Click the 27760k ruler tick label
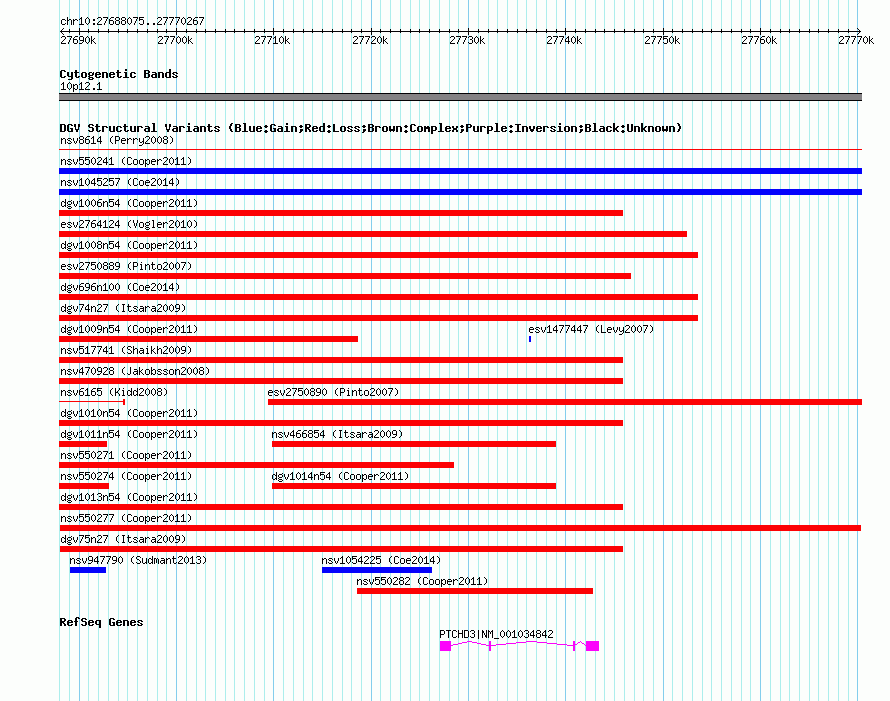 (759, 40)
